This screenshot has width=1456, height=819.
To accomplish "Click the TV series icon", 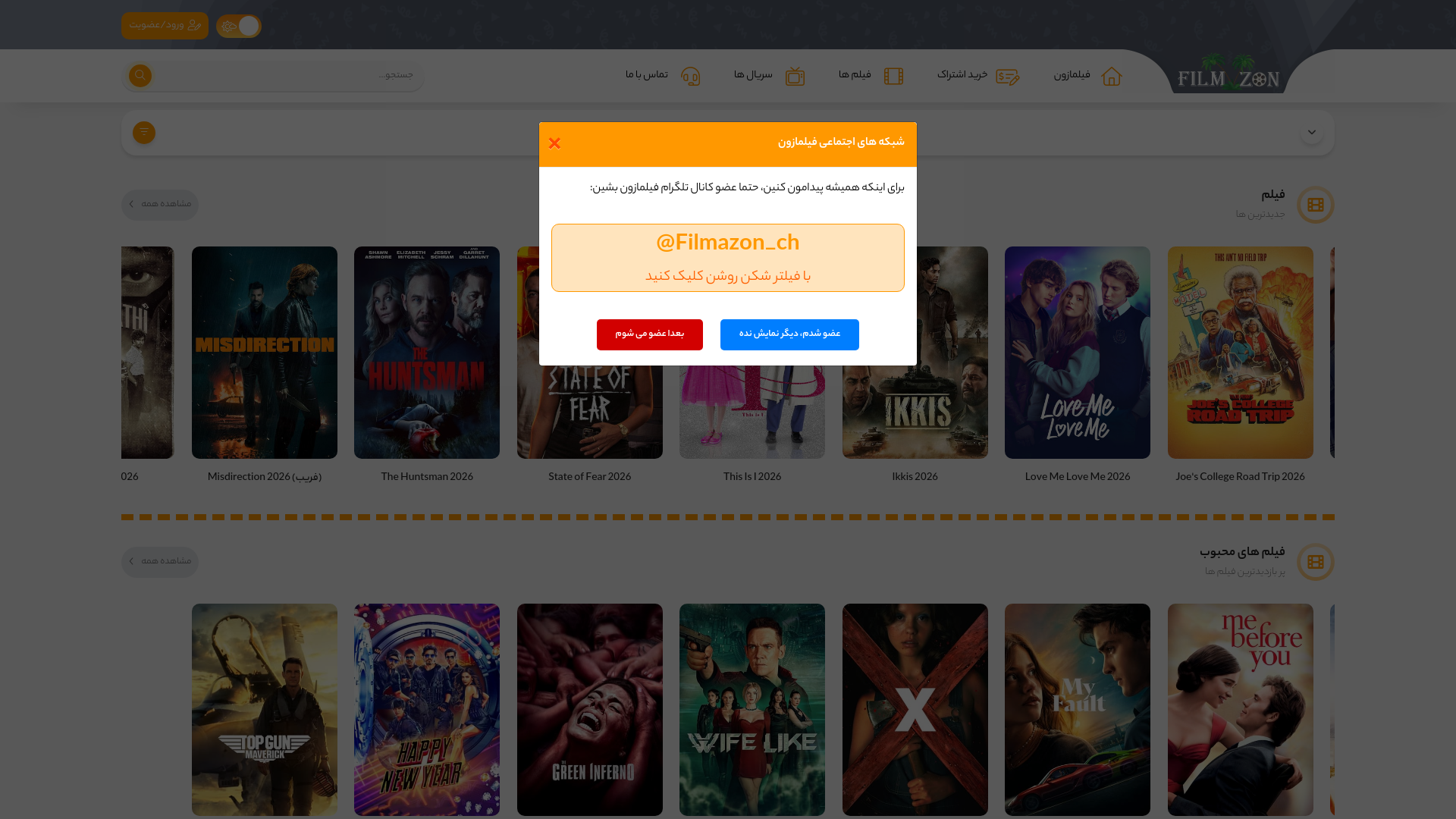I will click(x=795, y=77).
